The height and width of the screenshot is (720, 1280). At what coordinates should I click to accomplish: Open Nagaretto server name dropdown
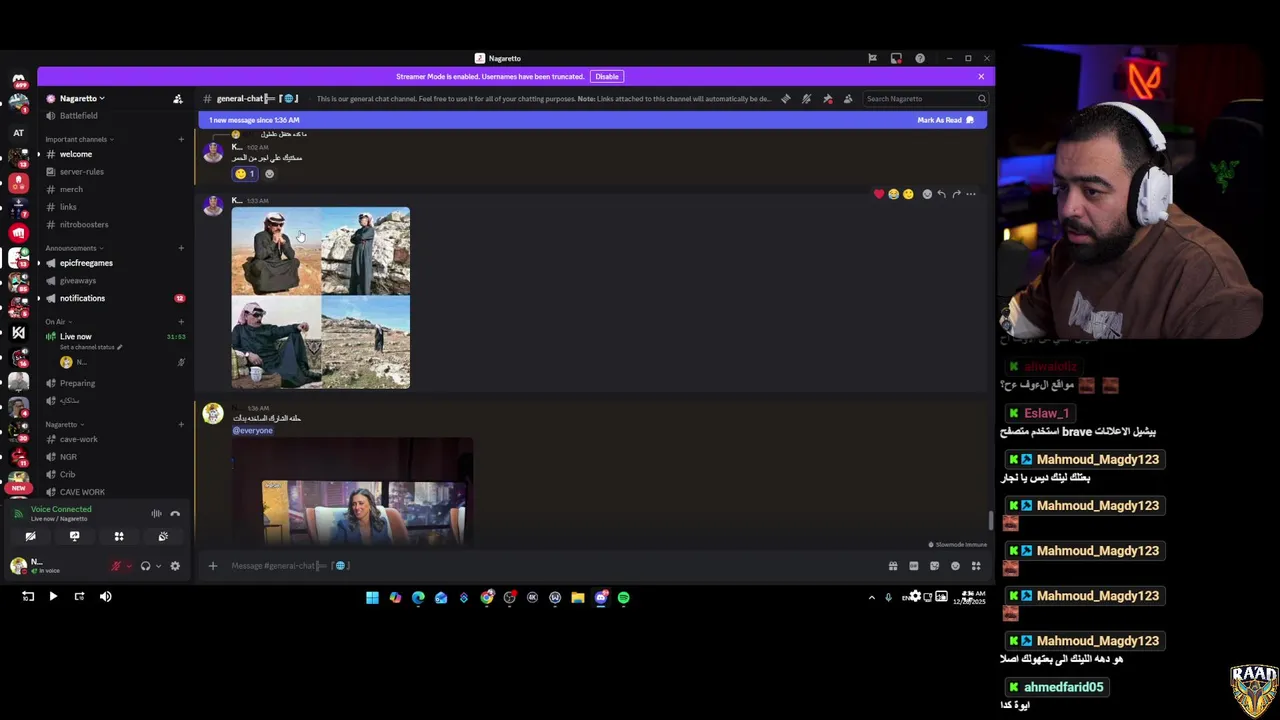tap(82, 99)
